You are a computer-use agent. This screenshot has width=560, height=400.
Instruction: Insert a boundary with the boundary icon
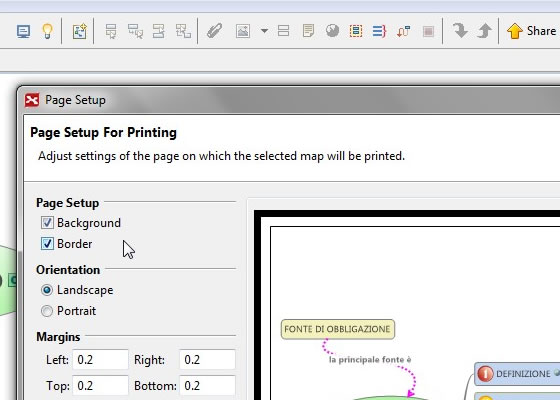[x=356, y=31]
